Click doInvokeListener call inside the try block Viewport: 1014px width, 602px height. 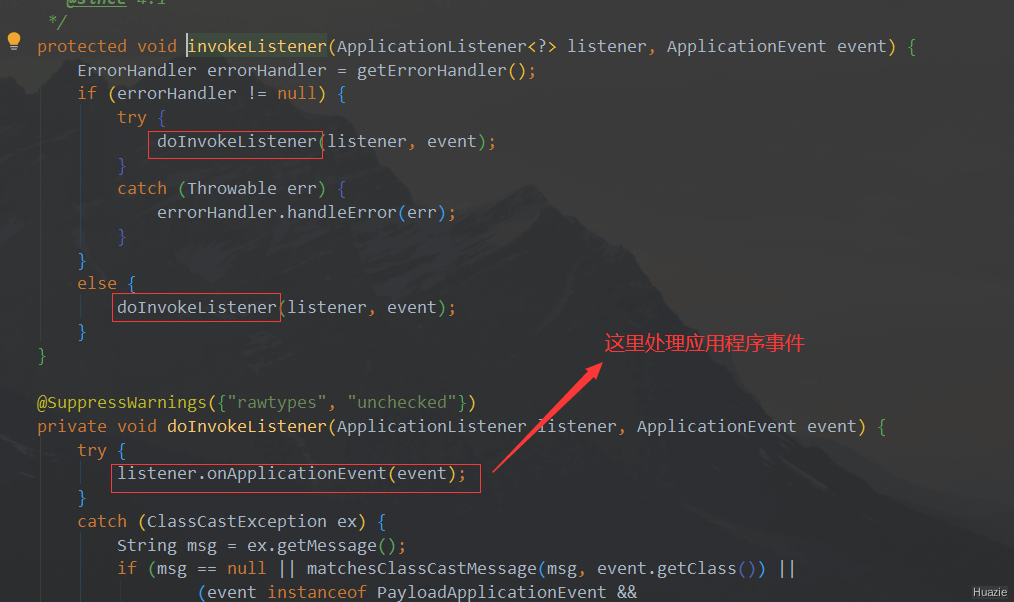pyautogui.click(x=237, y=142)
